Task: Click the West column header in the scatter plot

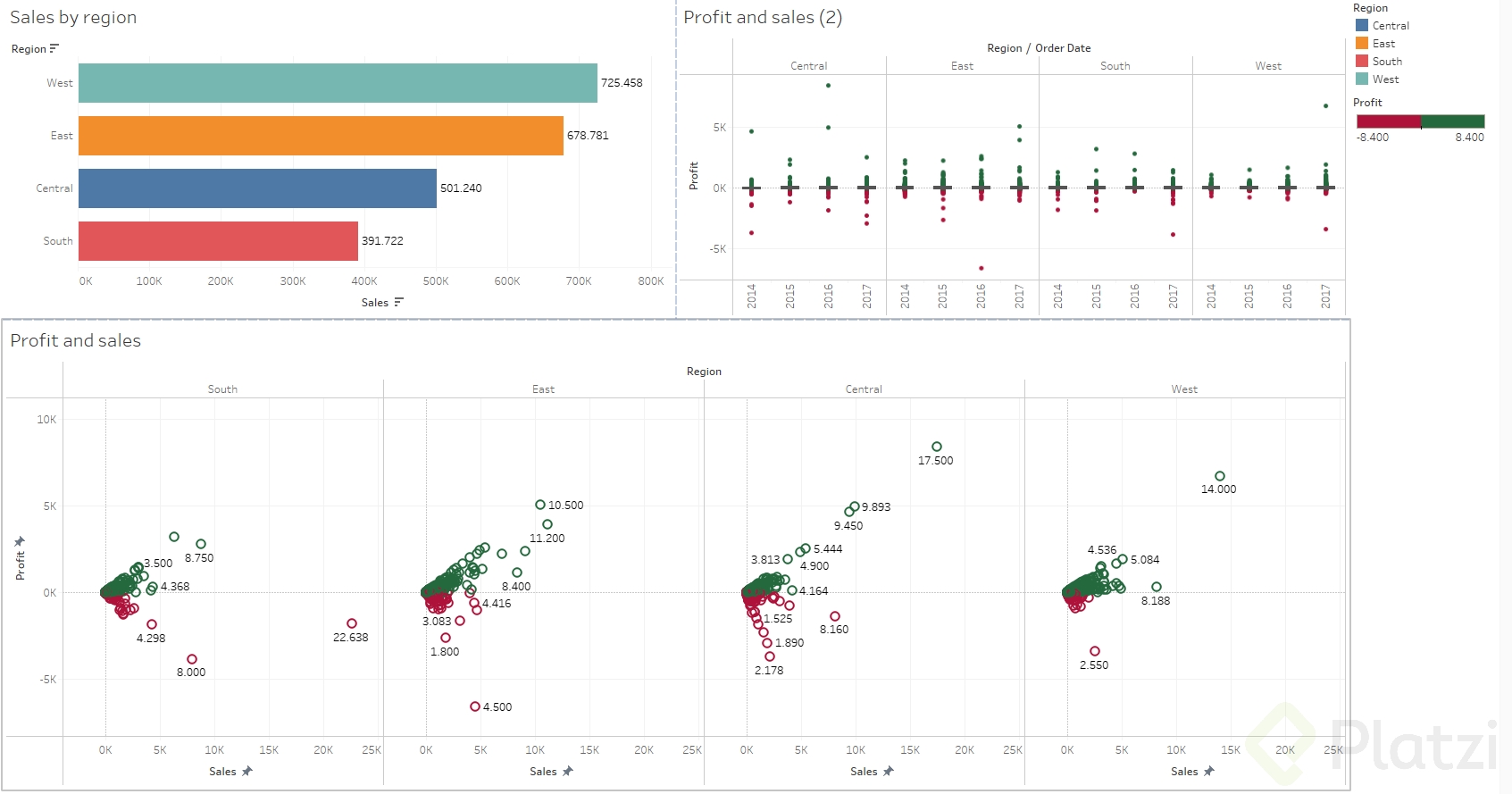Action: point(1184,389)
